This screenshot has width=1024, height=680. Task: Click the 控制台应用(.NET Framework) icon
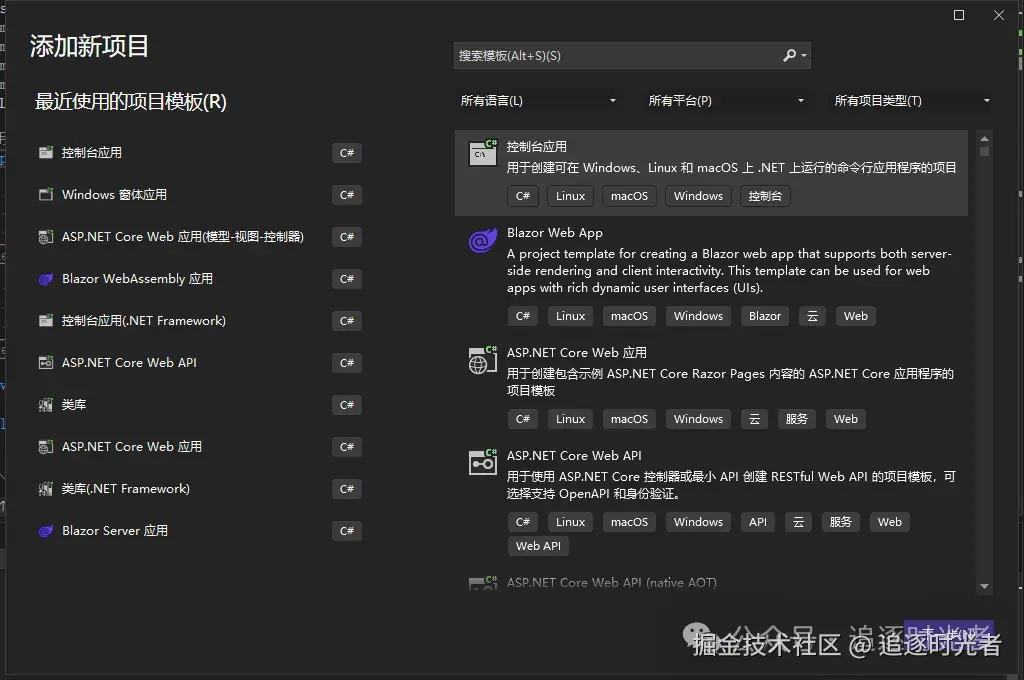tap(46, 321)
